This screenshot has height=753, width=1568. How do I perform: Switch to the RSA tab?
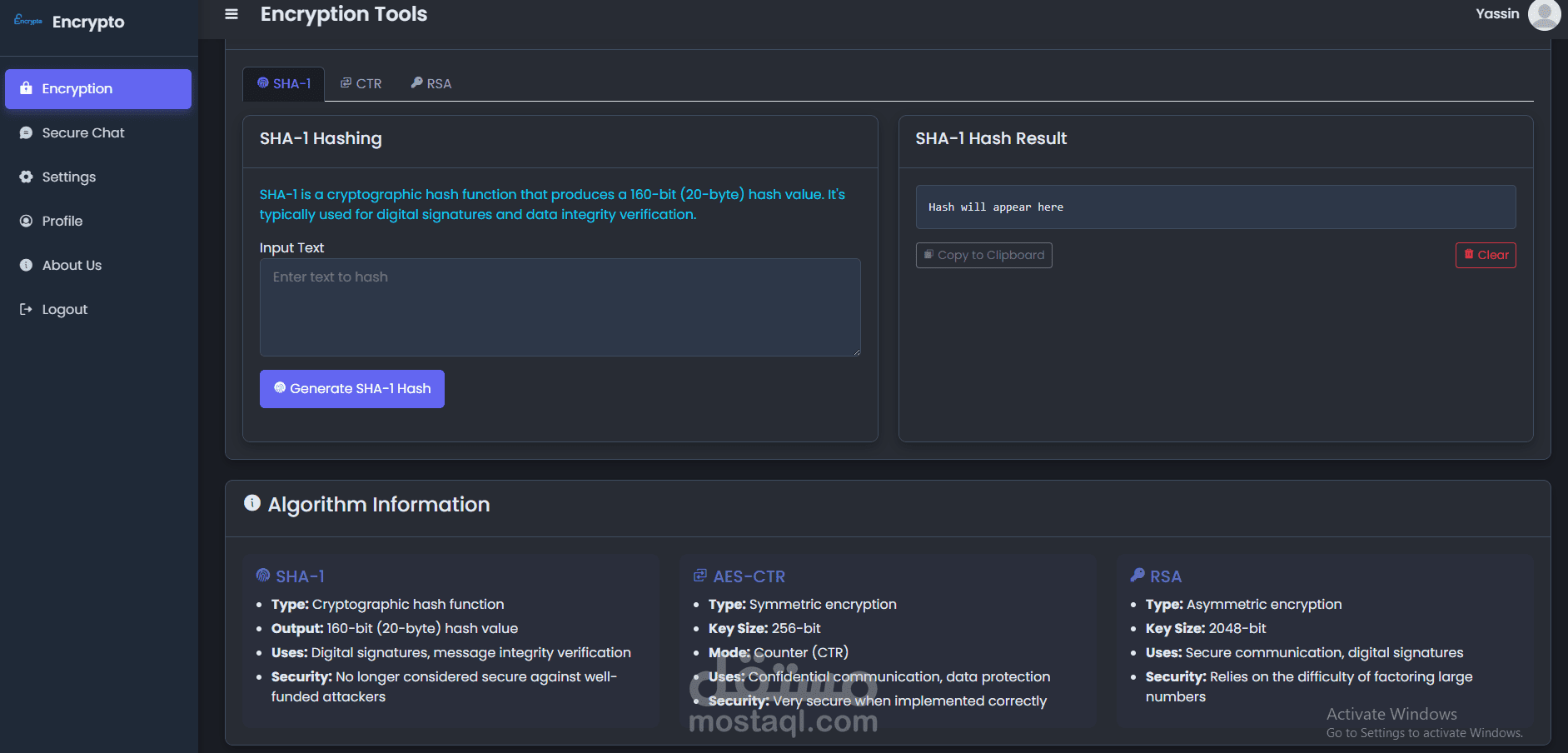pyautogui.click(x=431, y=84)
